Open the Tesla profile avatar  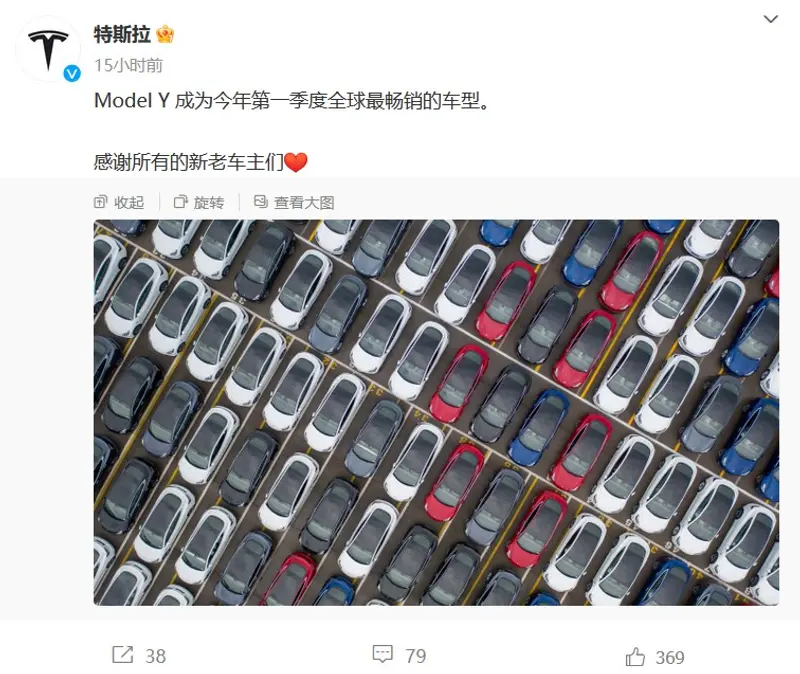[x=48, y=49]
